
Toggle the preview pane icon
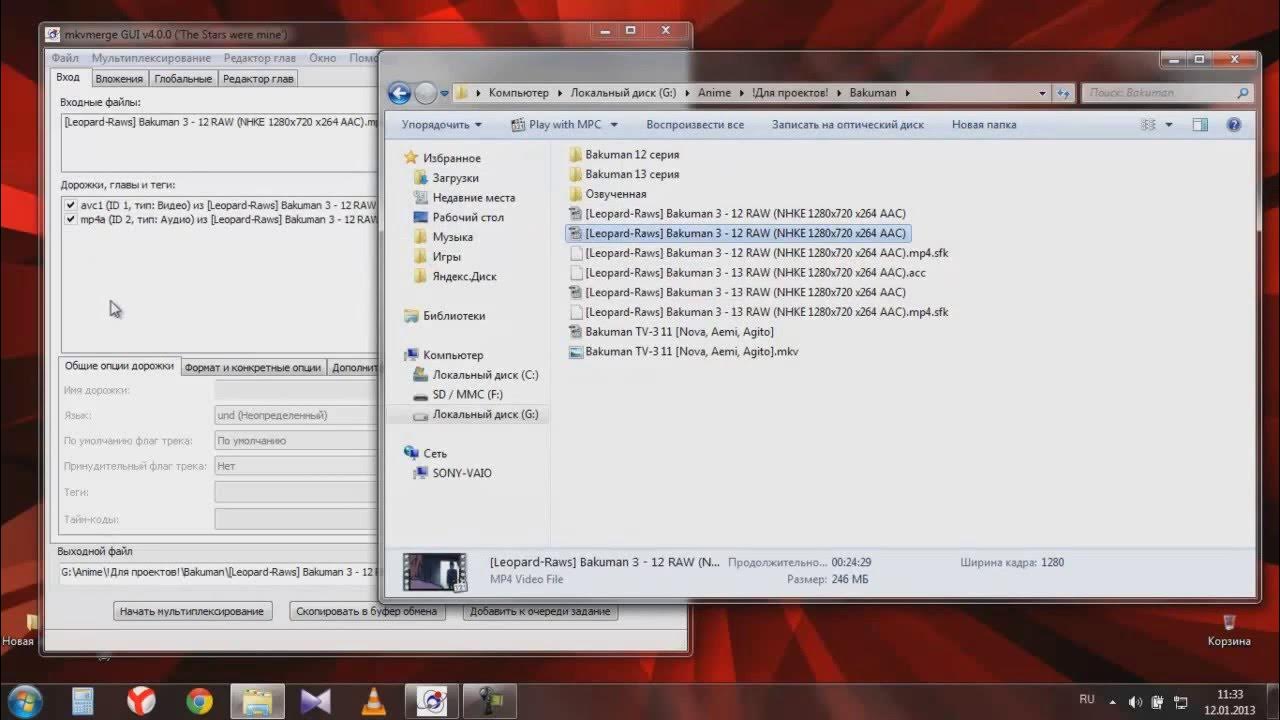pos(1200,125)
